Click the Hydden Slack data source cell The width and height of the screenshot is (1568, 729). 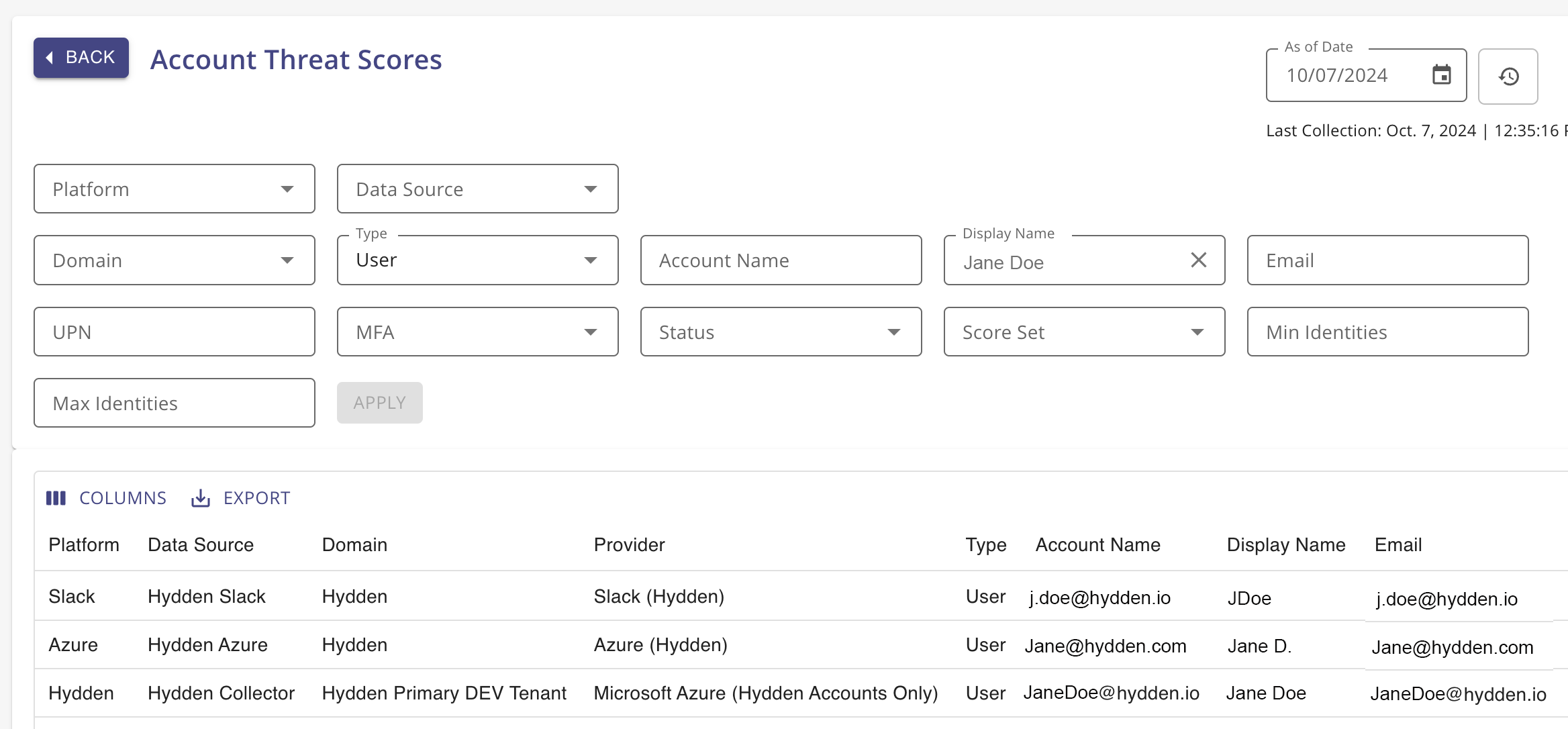coord(207,596)
